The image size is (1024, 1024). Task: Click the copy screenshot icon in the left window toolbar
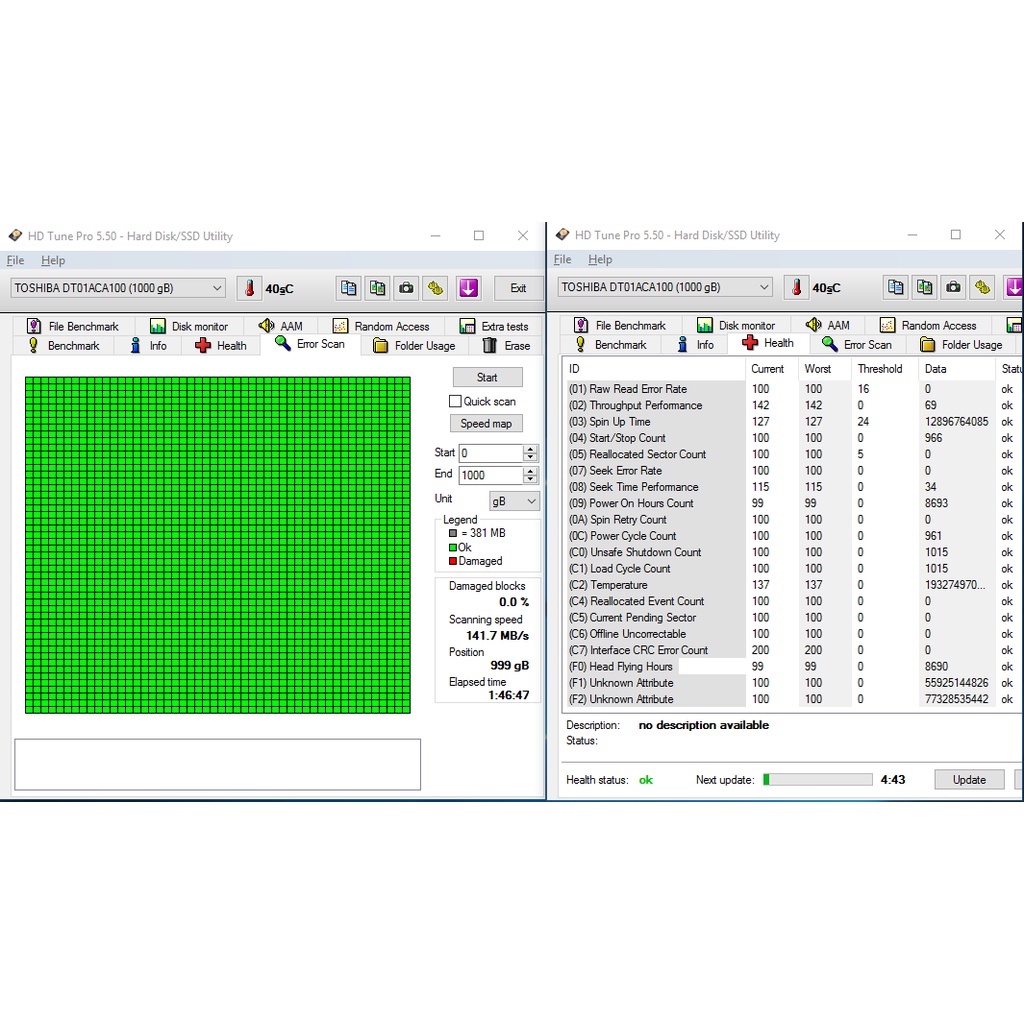pyautogui.click(x=377, y=288)
